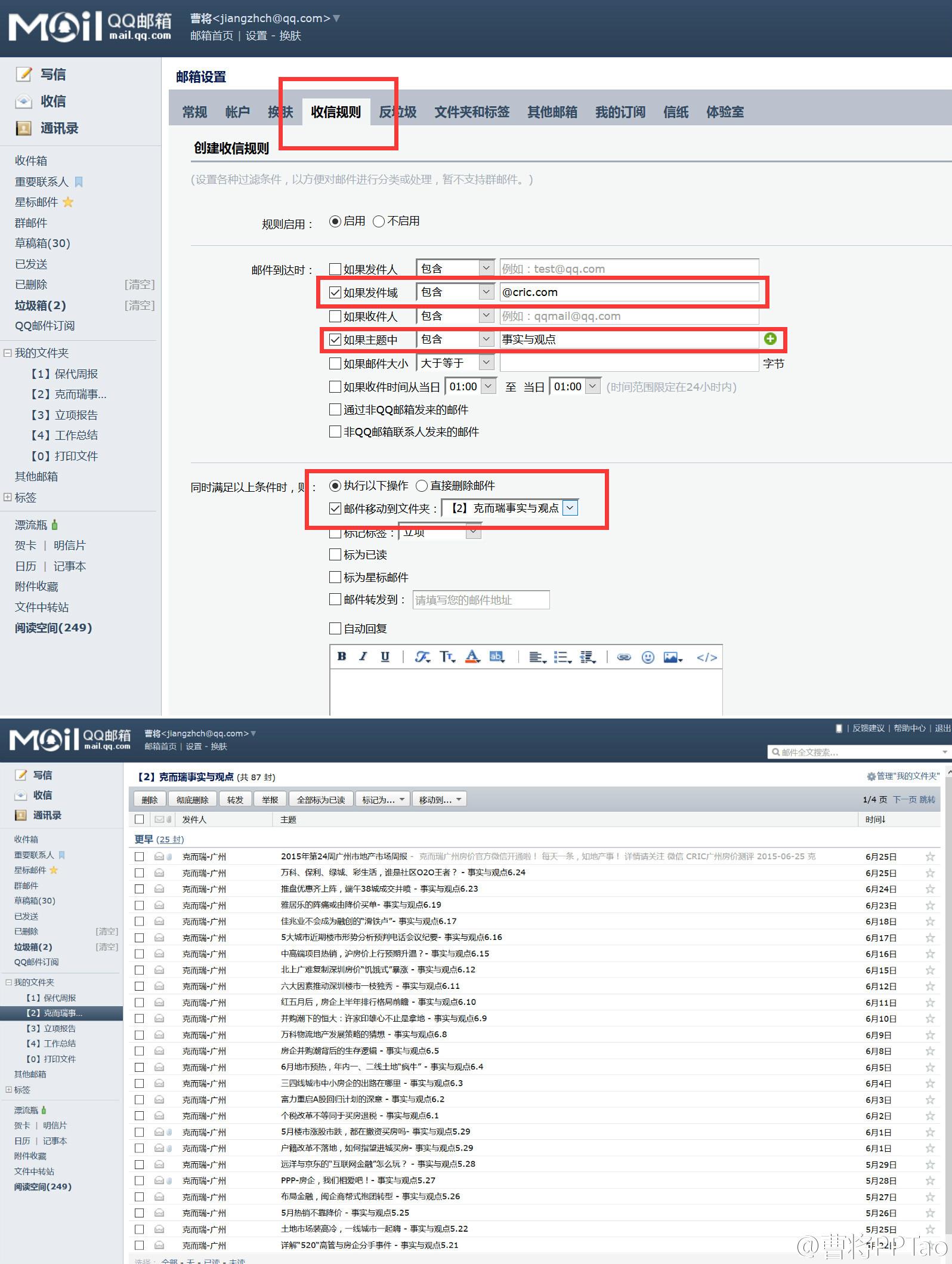Switch to the 帐户 settings tab
The width and height of the screenshot is (952, 1264).
[237, 112]
